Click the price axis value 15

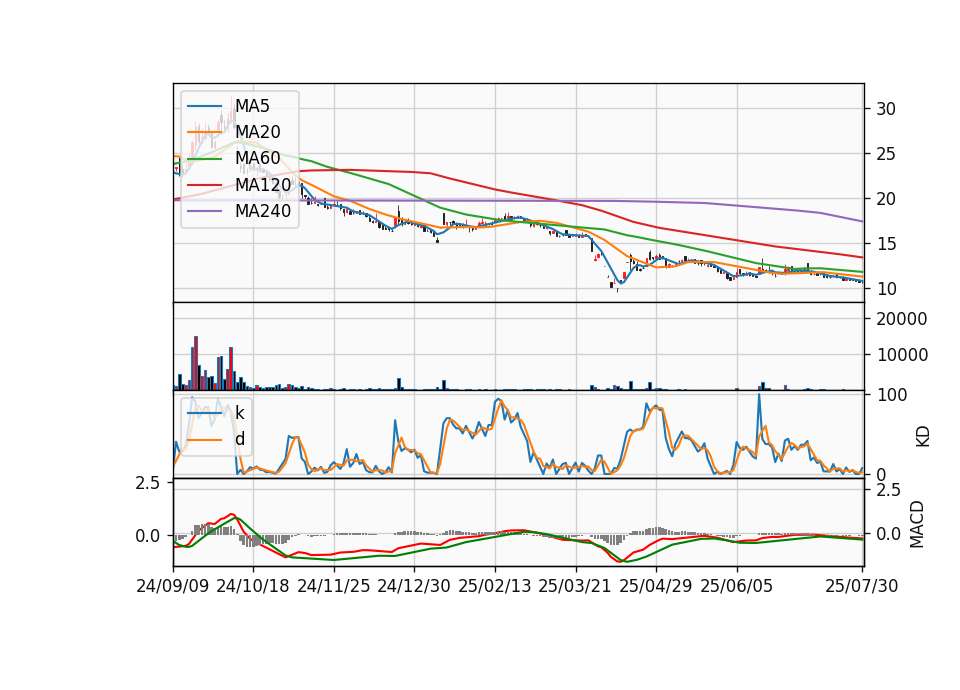pyautogui.click(x=886, y=244)
